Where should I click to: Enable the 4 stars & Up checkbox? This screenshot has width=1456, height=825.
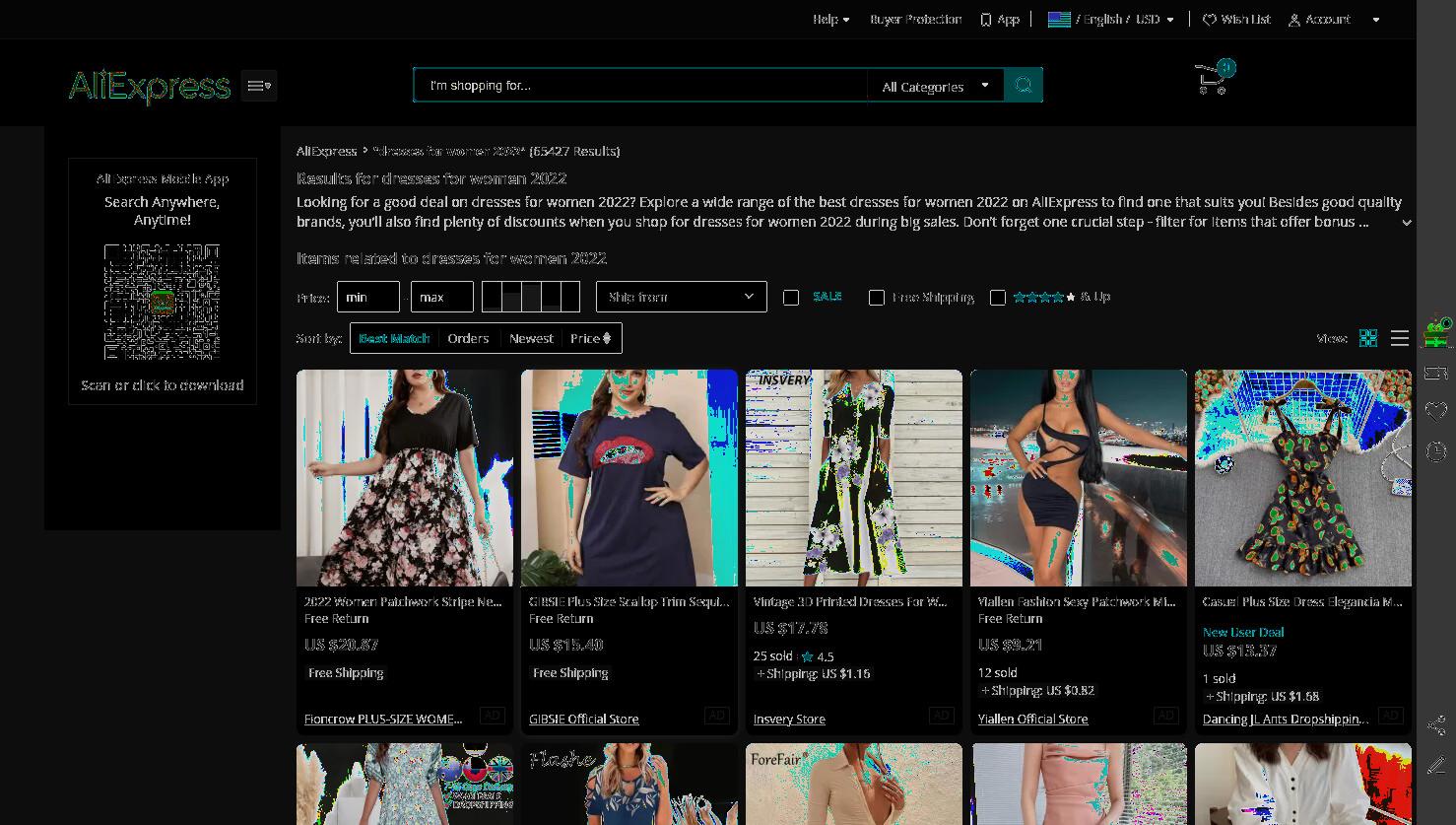coord(998,298)
